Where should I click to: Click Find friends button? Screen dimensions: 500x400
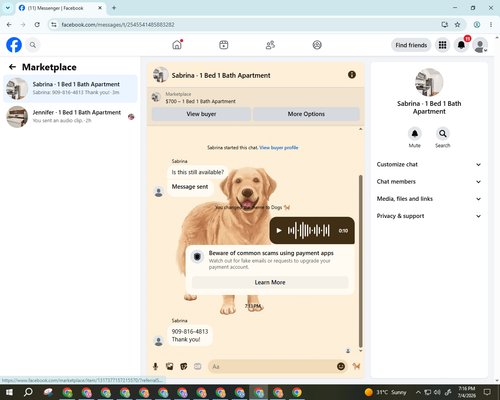pyautogui.click(x=411, y=45)
